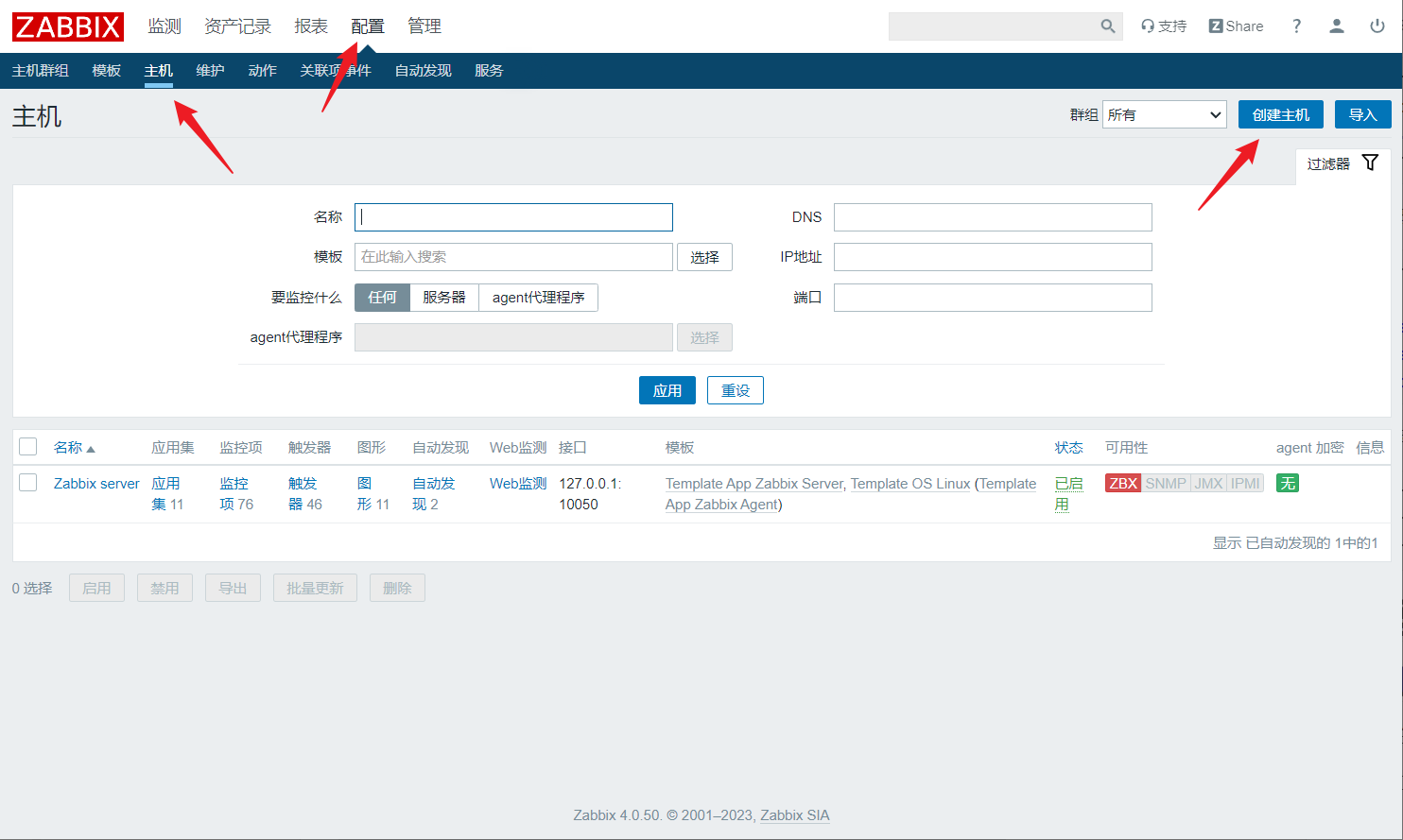Image resolution: width=1403 pixels, height=840 pixels.
Task: Go to the 模板 submenu
Action: [x=107, y=71]
